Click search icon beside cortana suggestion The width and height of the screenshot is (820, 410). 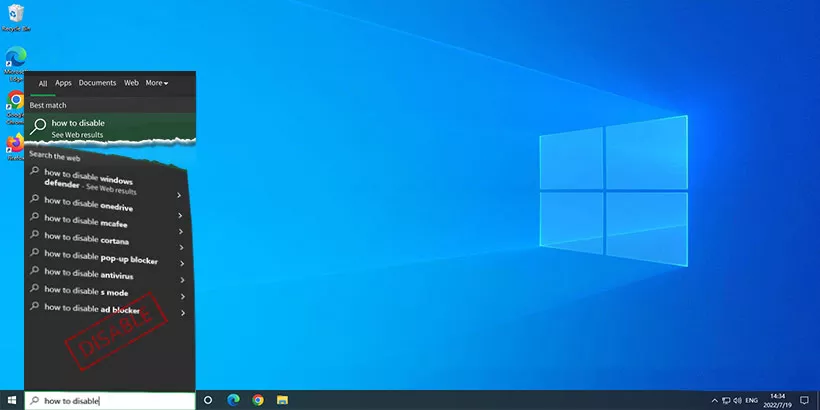point(35,234)
